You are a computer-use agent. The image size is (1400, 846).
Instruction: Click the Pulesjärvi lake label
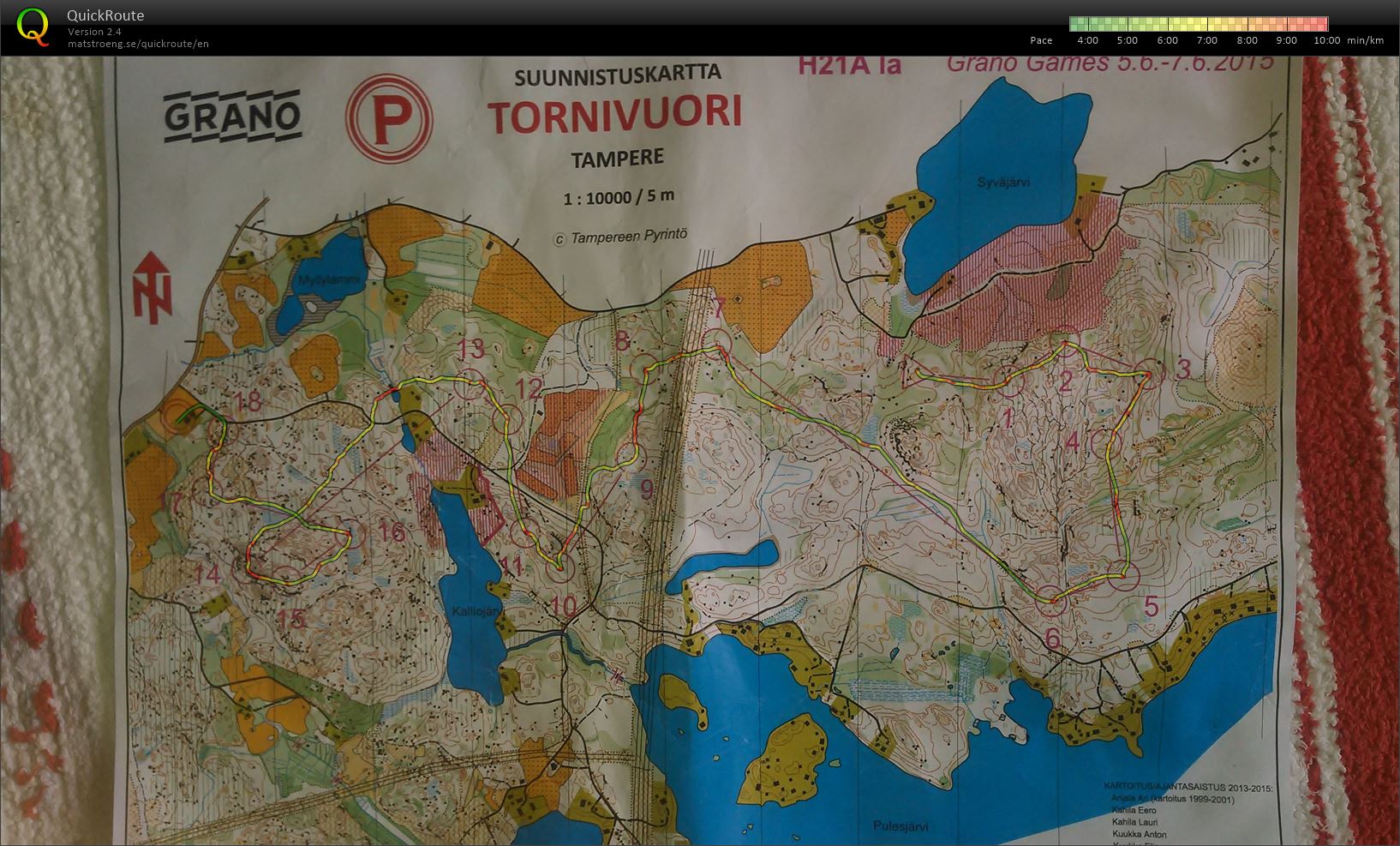pos(900,827)
